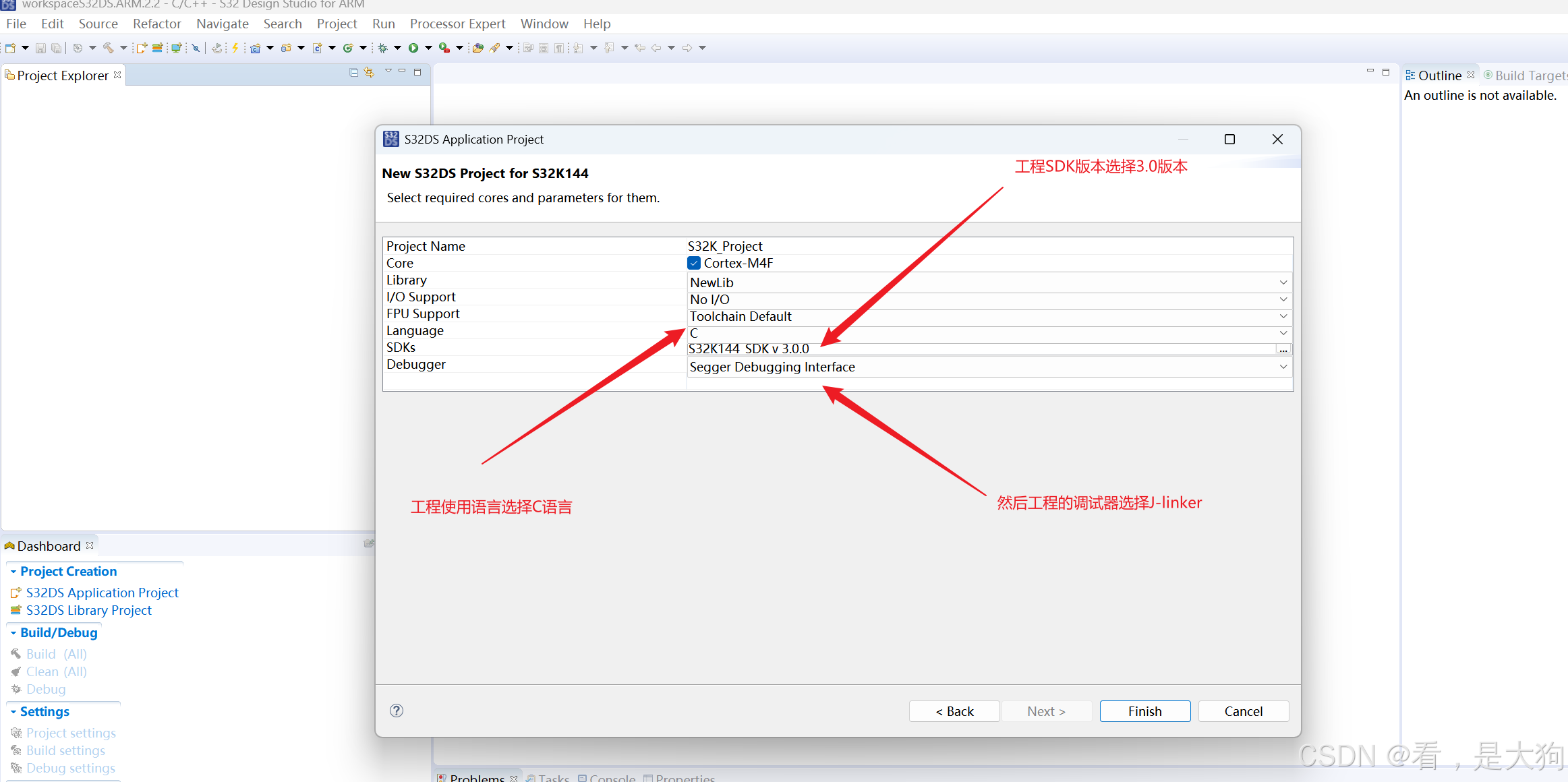Click the Debug bug icon in toolbar
The image size is (1568, 782).
click(x=382, y=48)
